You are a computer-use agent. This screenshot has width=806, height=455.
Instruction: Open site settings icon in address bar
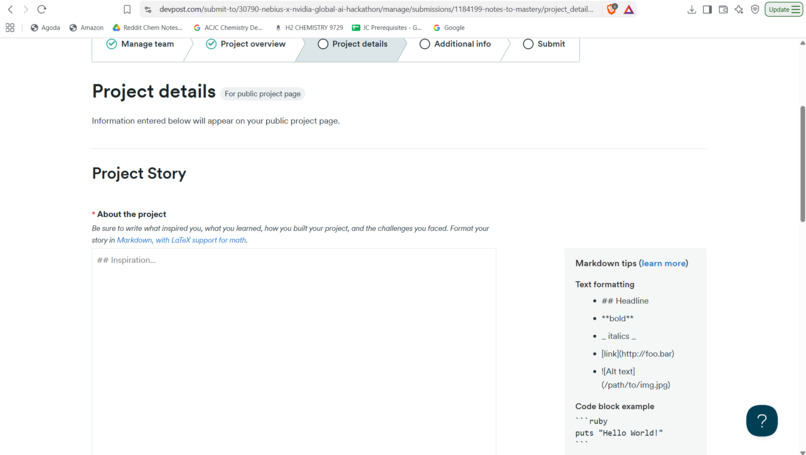[x=148, y=9]
